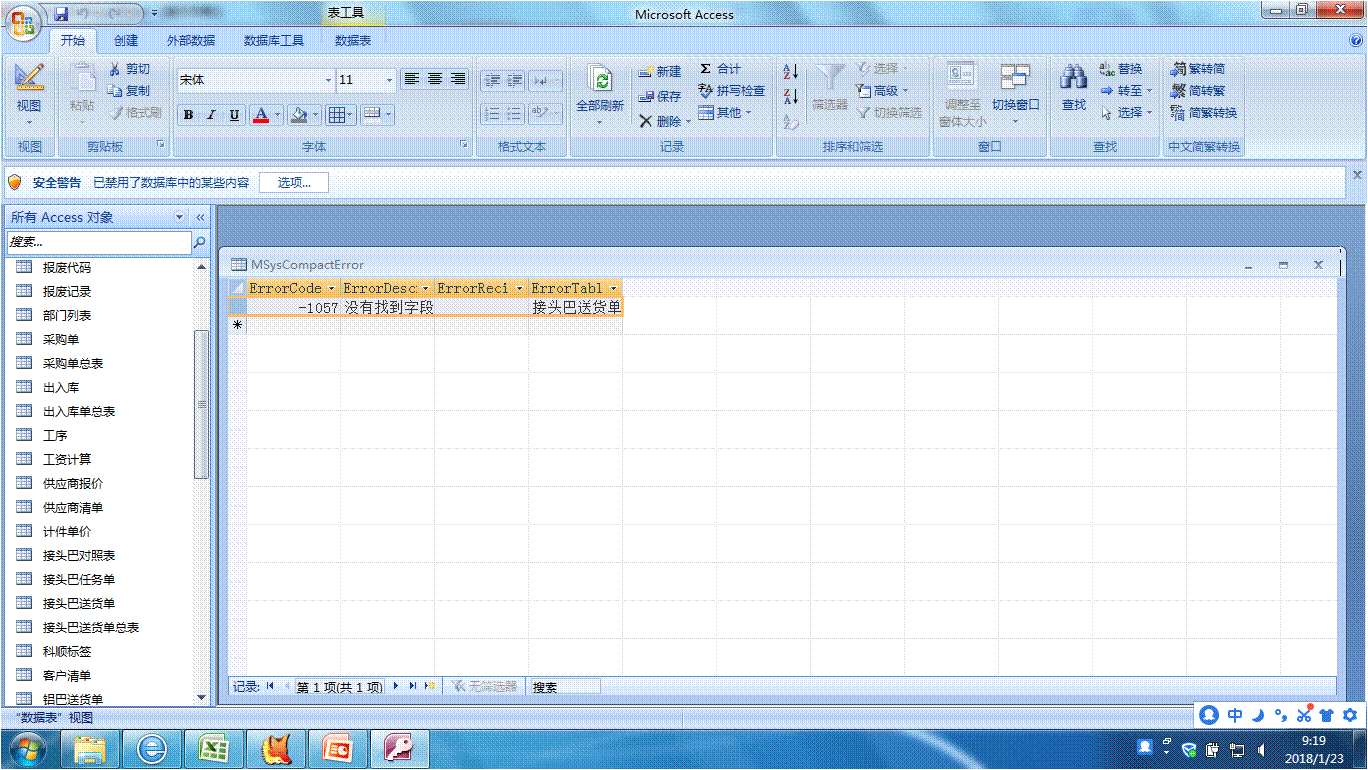Click navigation pane search box

coord(98,242)
